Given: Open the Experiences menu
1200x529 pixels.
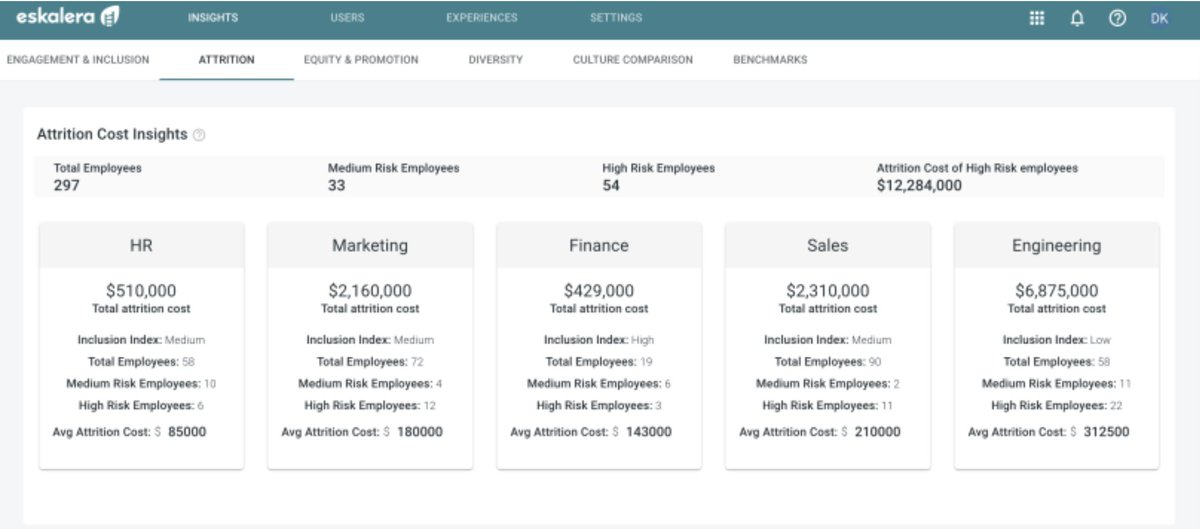Looking at the screenshot, I should pyautogui.click(x=481, y=18).
